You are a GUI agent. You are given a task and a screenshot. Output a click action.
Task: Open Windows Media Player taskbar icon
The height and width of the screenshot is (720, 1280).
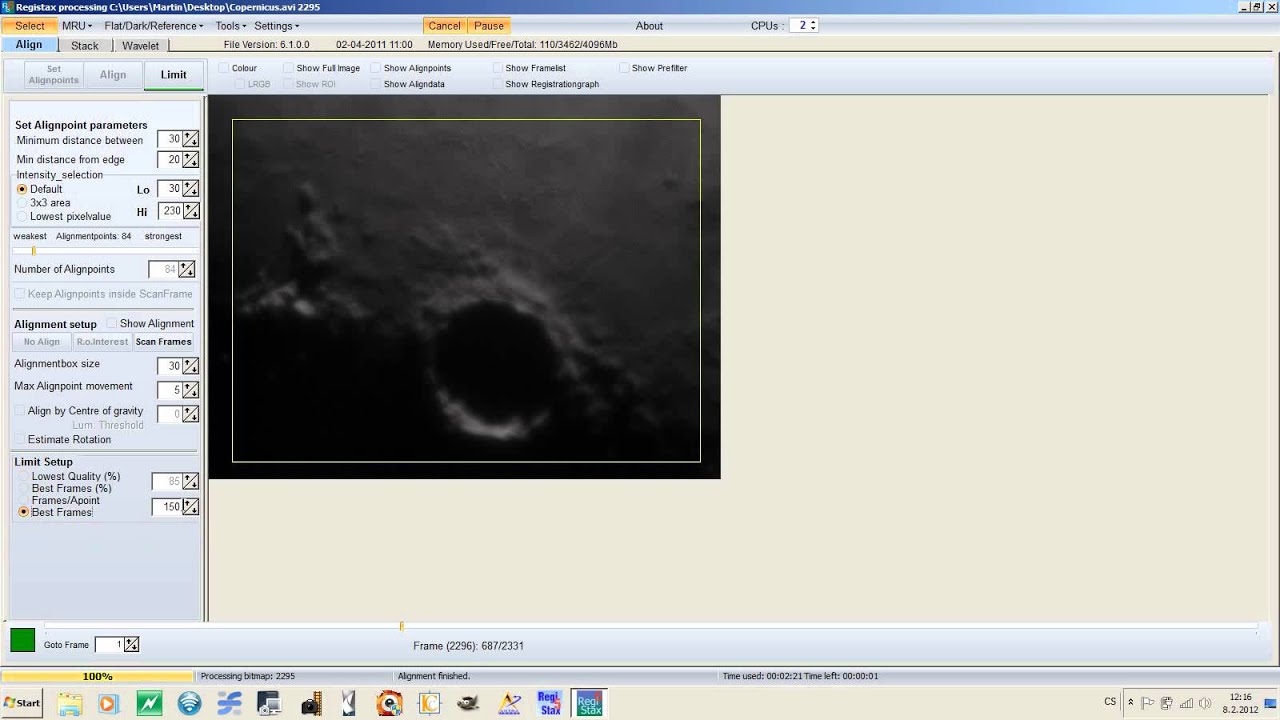click(x=108, y=703)
